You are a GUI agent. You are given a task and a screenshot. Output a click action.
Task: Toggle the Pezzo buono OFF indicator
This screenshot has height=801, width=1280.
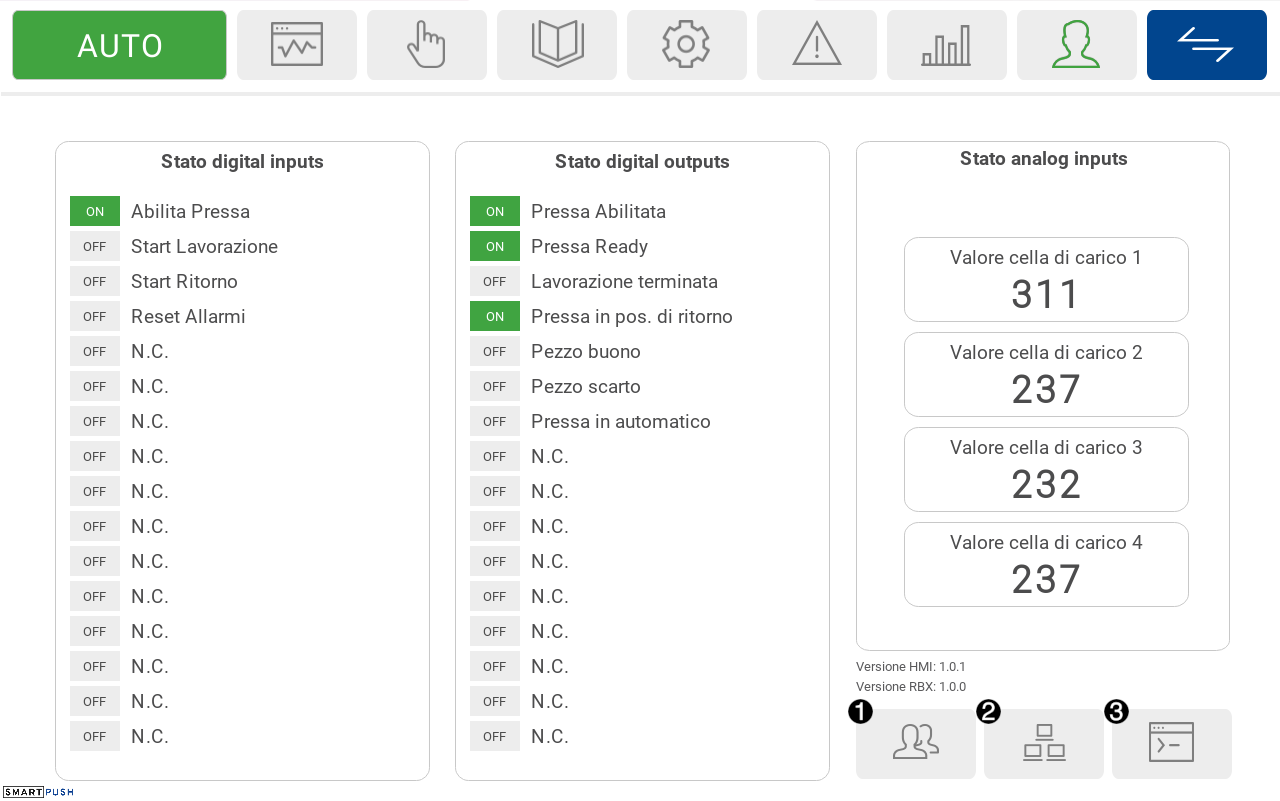(495, 351)
